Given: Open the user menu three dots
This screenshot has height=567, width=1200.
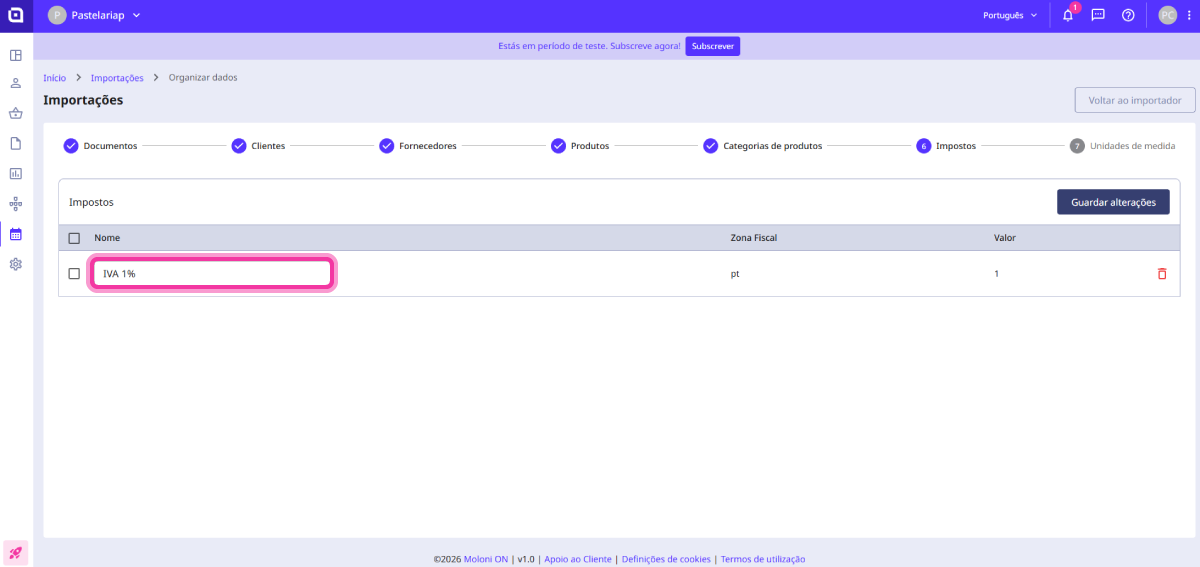Looking at the screenshot, I should click(1187, 16).
